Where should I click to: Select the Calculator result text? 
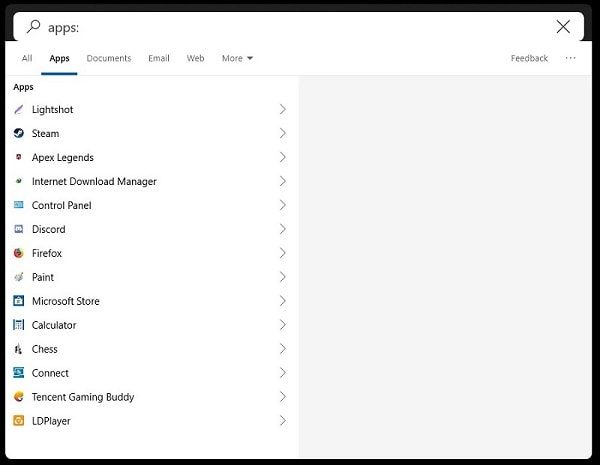[54, 325]
